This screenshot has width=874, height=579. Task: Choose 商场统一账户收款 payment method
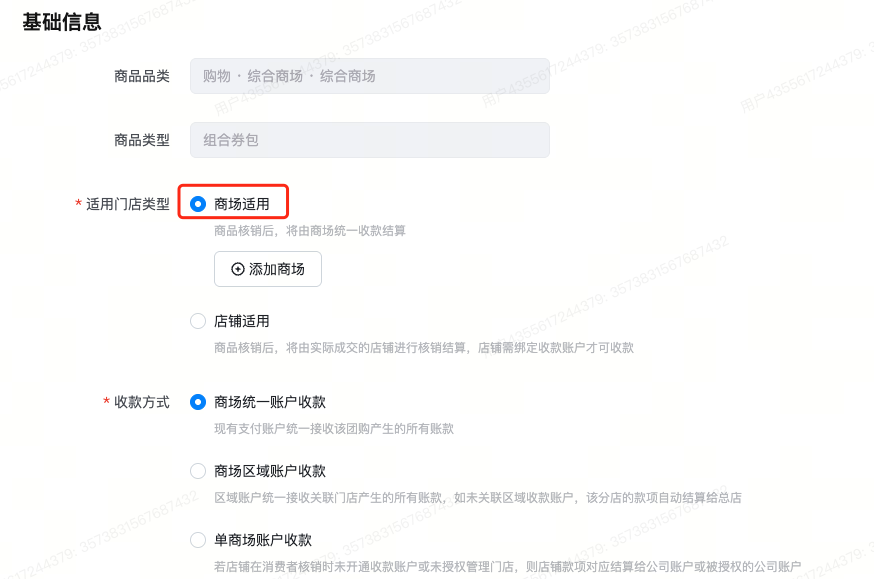coord(198,402)
